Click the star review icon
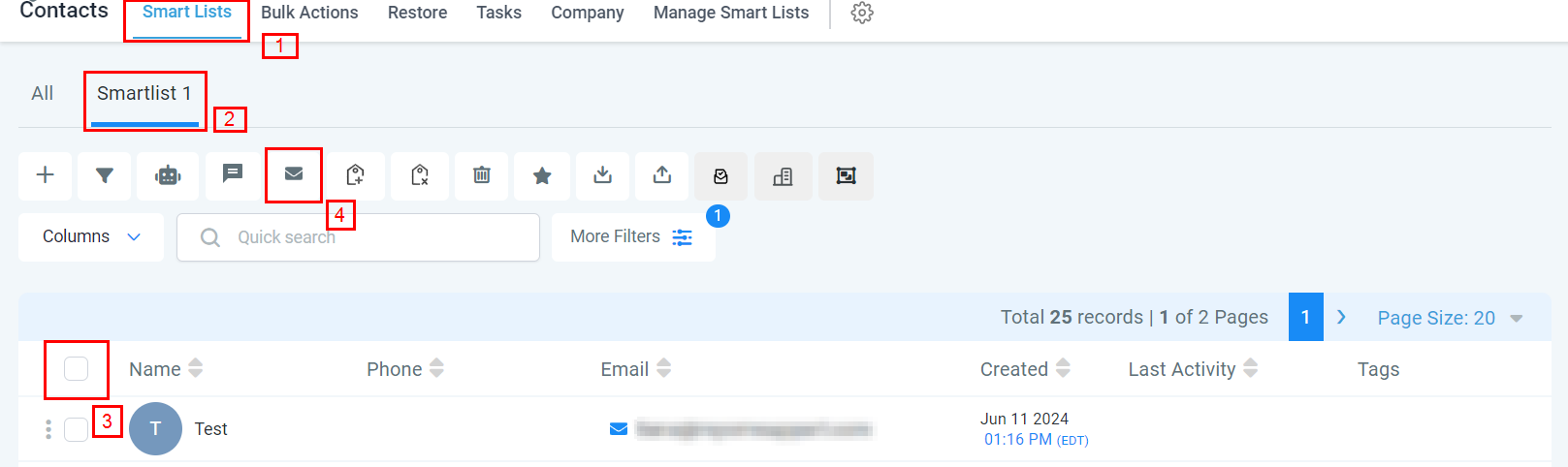 542,175
